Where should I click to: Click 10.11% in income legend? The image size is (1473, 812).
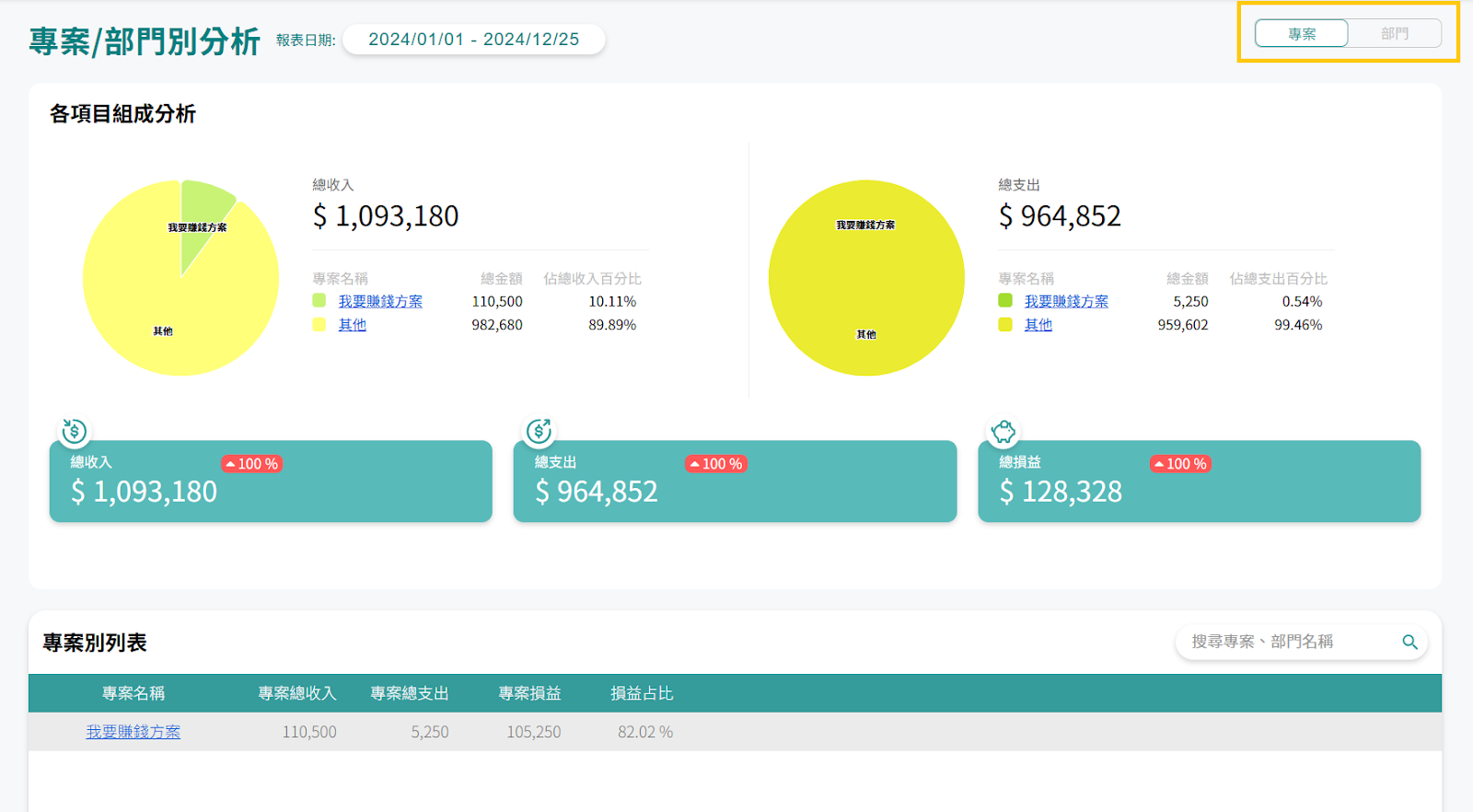coord(612,301)
